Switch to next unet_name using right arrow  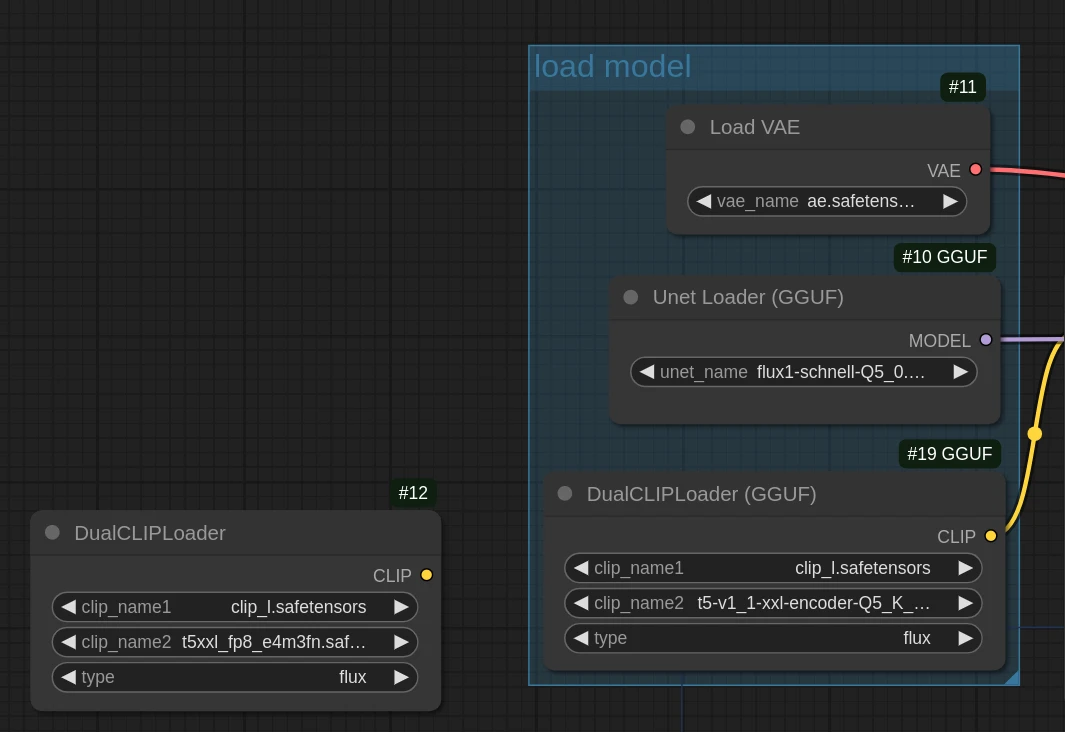960,372
